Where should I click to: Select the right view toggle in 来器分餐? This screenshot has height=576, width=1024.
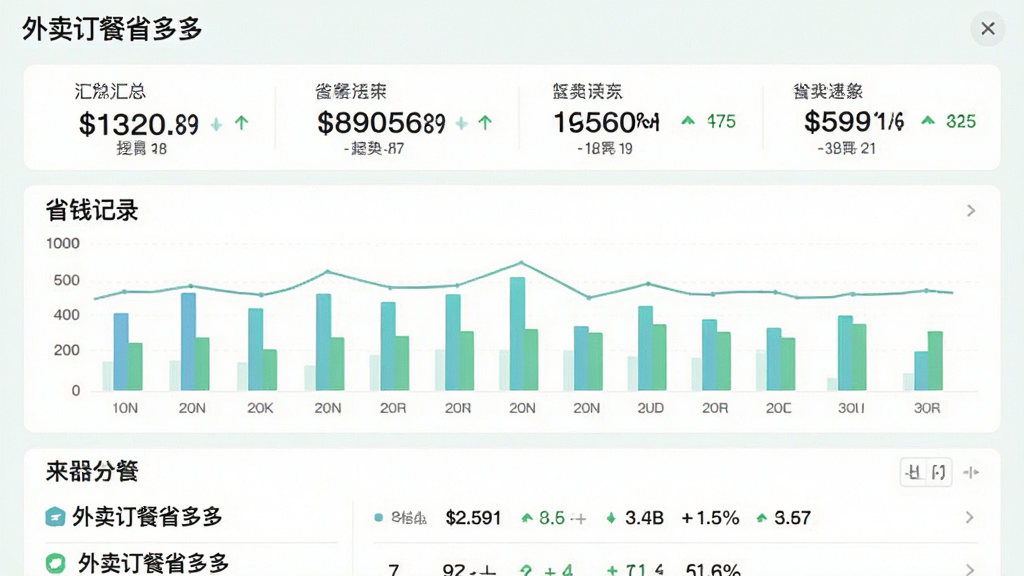[939, 472]
